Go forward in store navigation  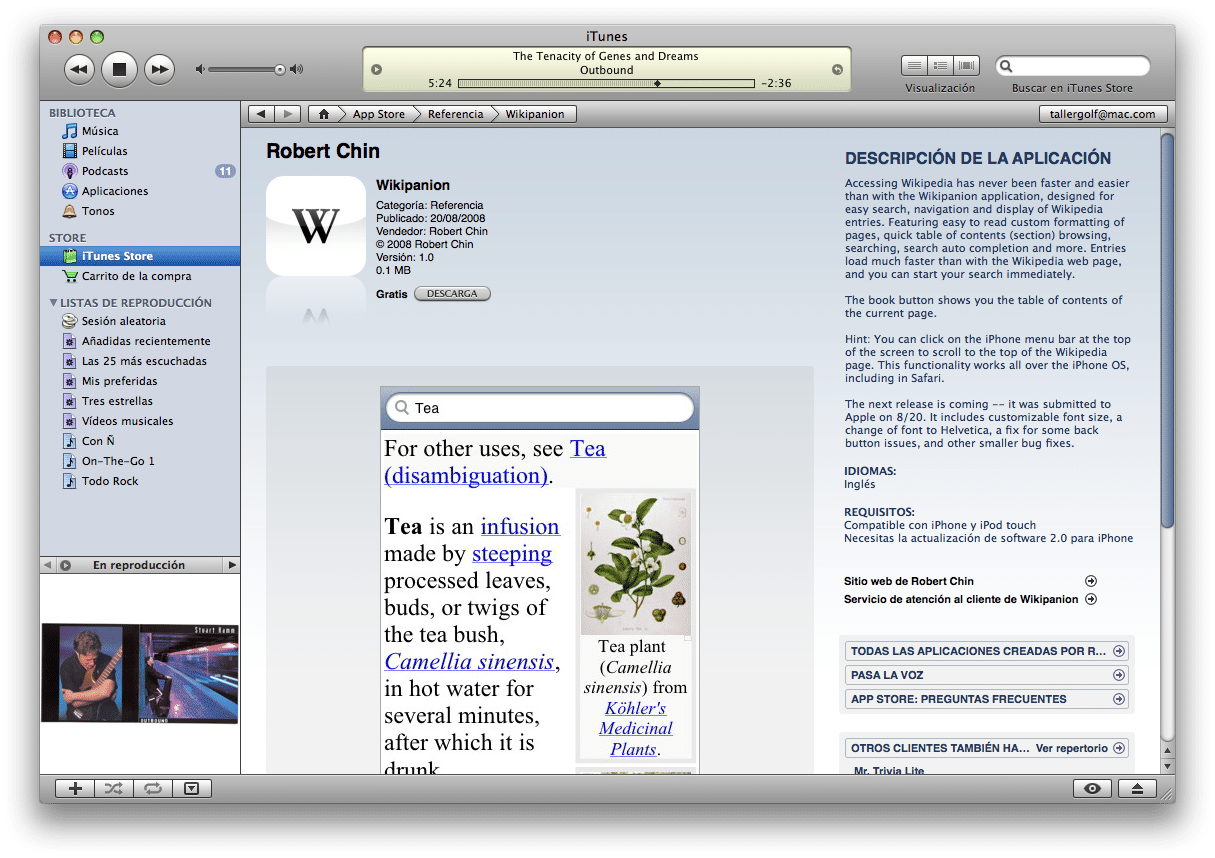[288, 114]
